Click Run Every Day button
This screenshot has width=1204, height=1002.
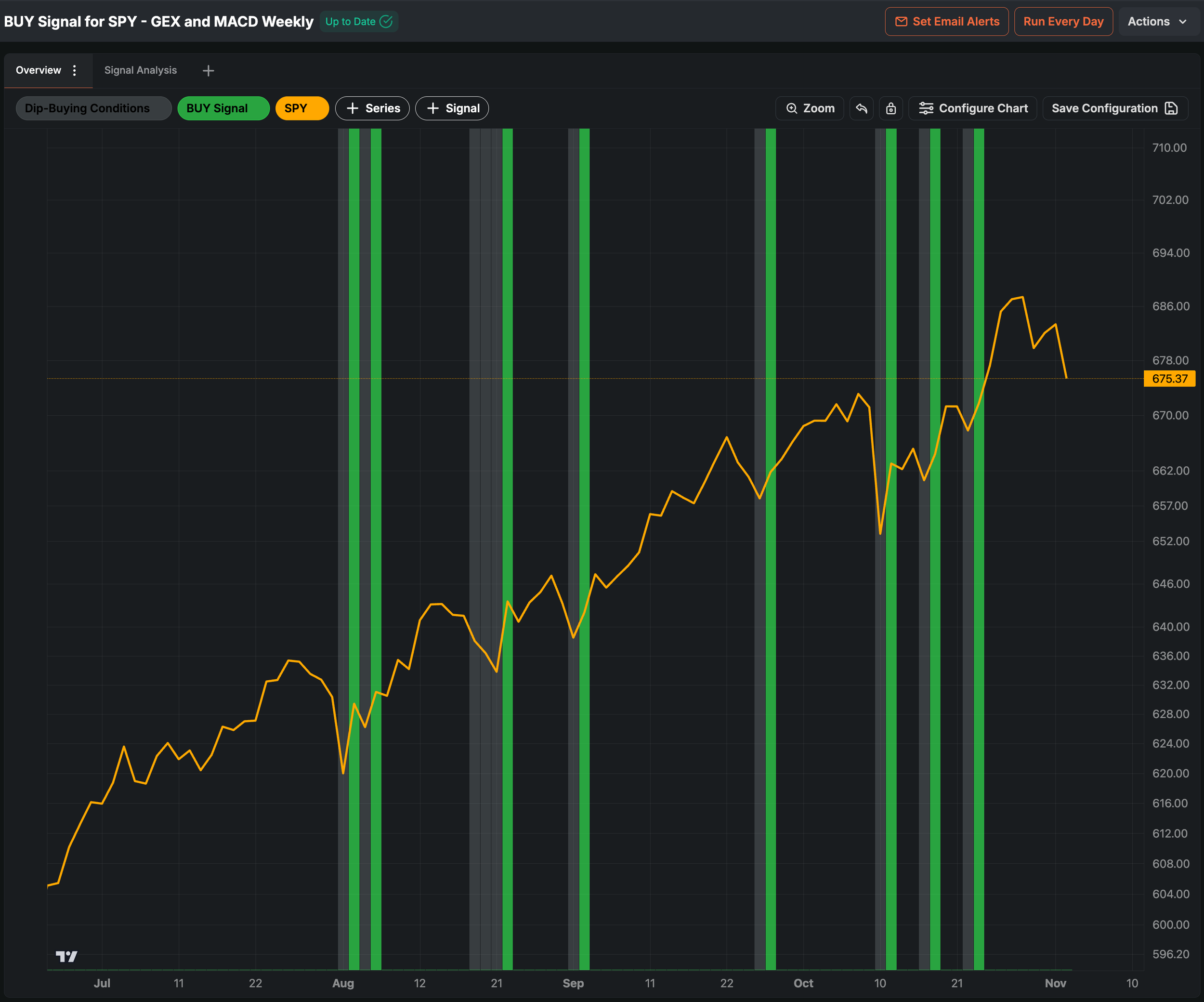[1063, 22]
